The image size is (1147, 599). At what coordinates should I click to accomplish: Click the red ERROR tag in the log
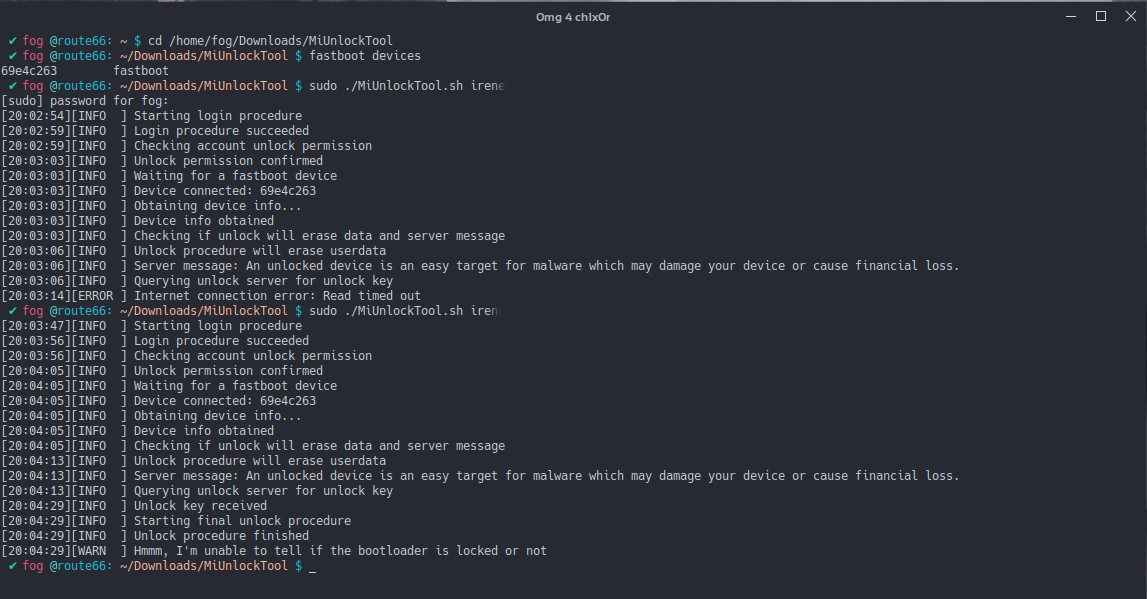99,296
